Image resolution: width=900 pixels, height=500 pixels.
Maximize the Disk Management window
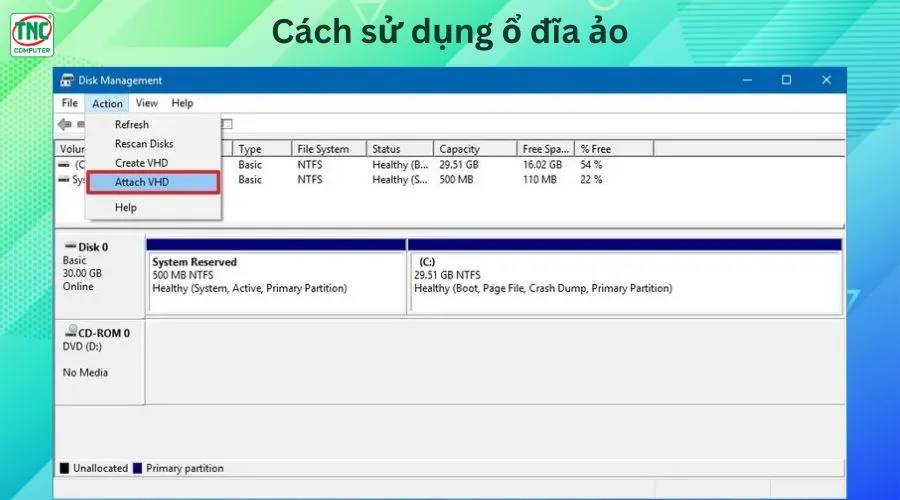point(786,80)
